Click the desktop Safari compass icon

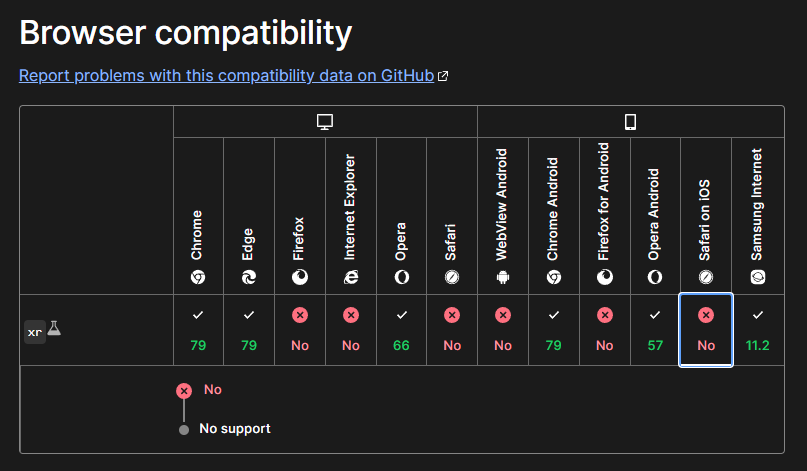tap(452, 277)
